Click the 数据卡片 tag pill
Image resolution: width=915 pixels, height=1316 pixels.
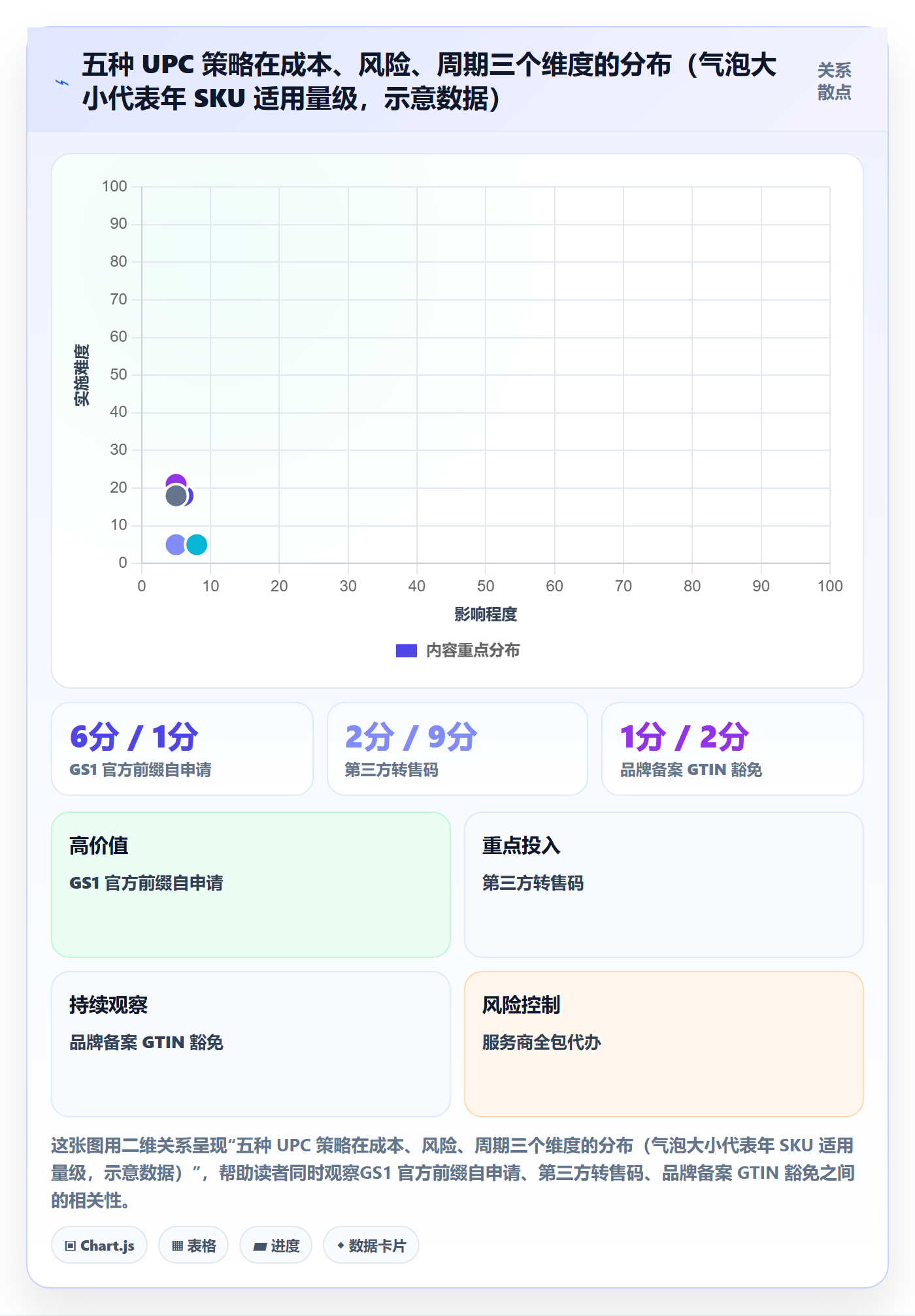point(371,1245)
